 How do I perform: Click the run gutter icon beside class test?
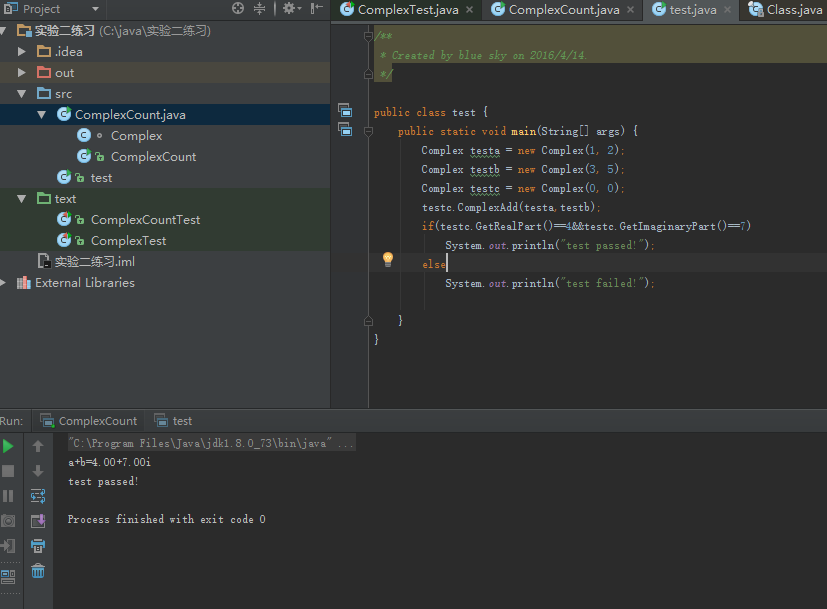coord(345,111)
